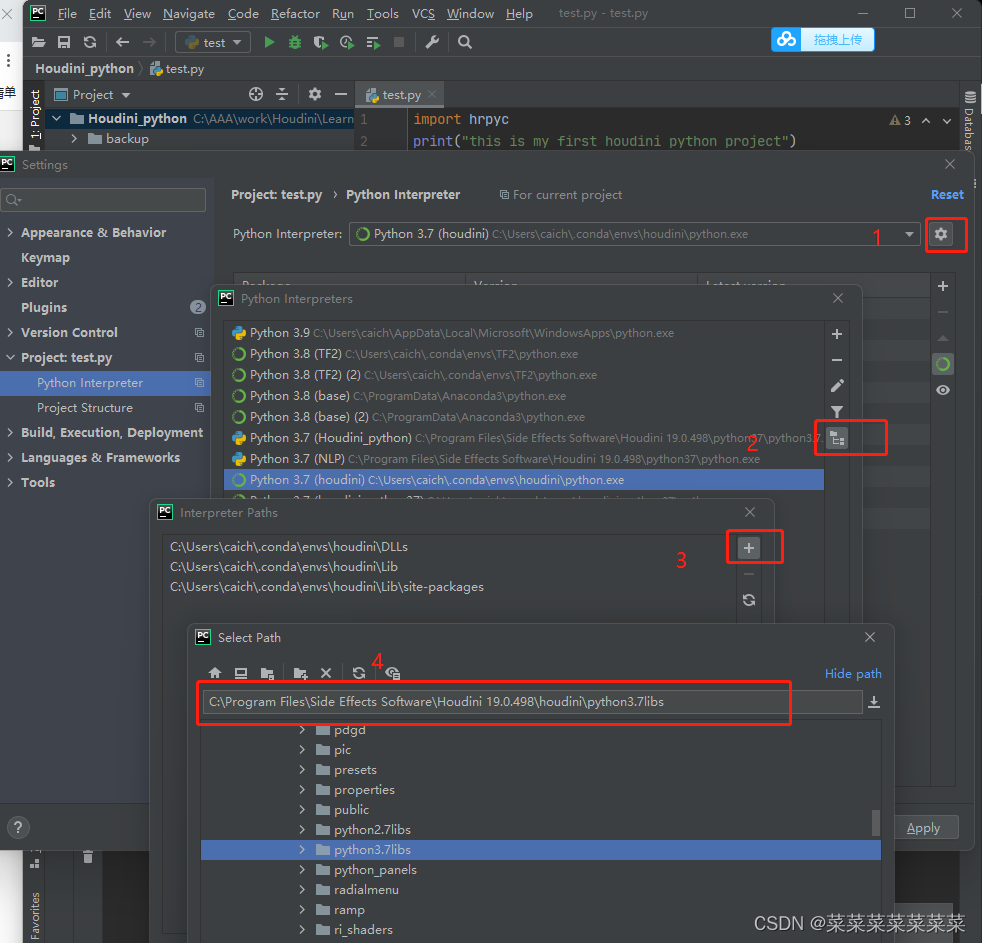Toggle show early releases eye icon

[x=943, y=390]
